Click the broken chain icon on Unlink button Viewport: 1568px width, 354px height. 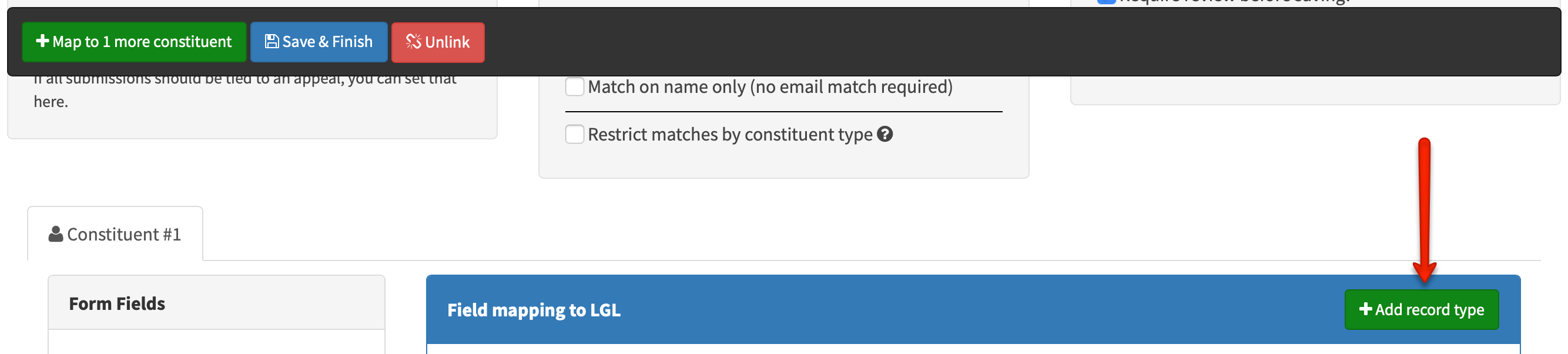(413, 42)
